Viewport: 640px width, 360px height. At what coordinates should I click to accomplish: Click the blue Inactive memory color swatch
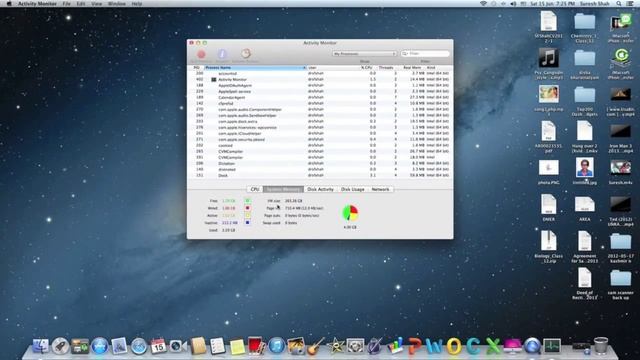(247, 222)
